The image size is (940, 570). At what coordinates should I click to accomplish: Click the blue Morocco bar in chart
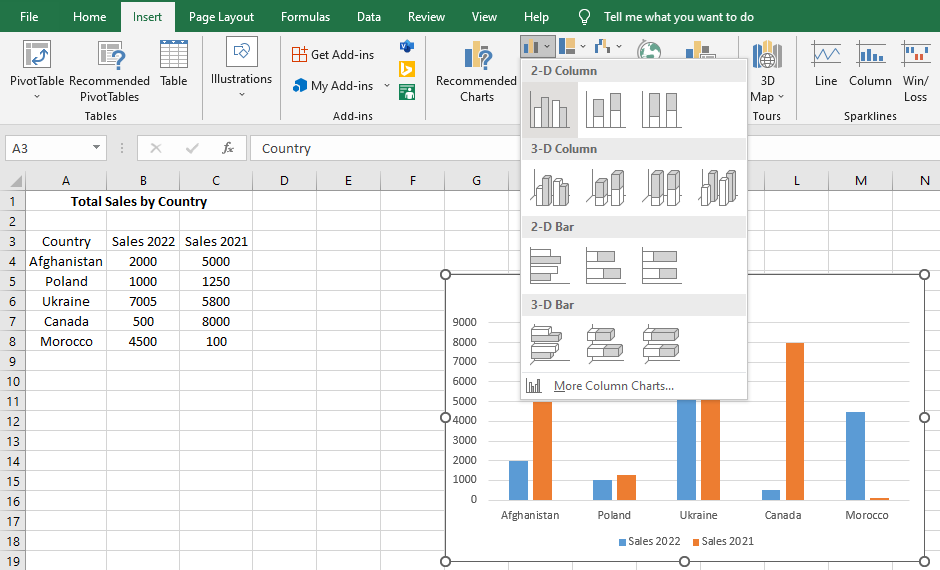coord(855,456)
